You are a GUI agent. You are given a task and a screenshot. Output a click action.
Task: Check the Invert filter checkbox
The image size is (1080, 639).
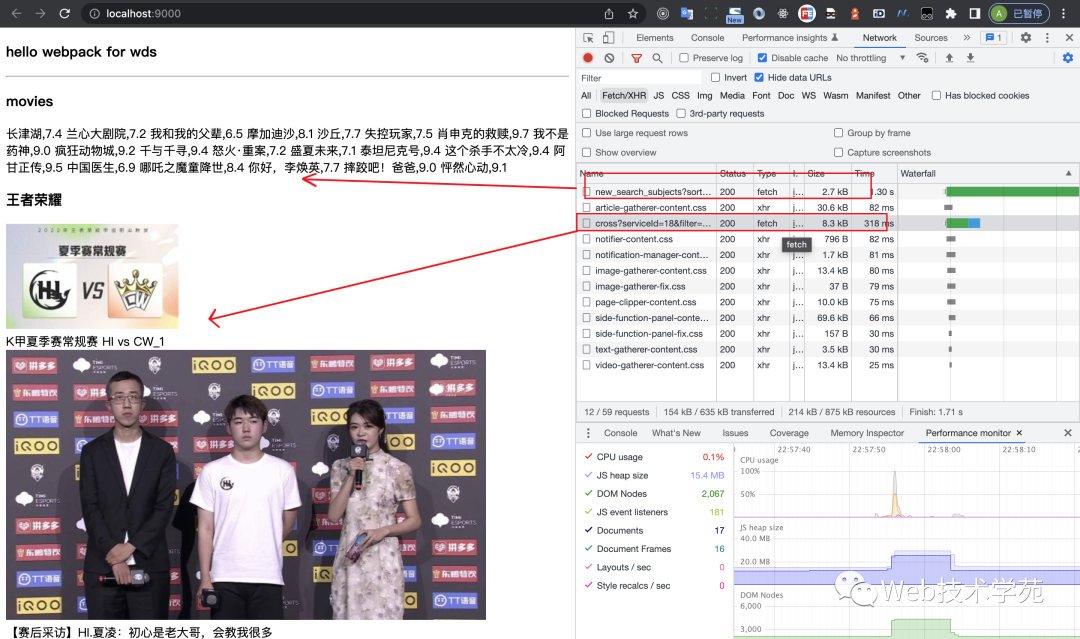tap(716, 77)
